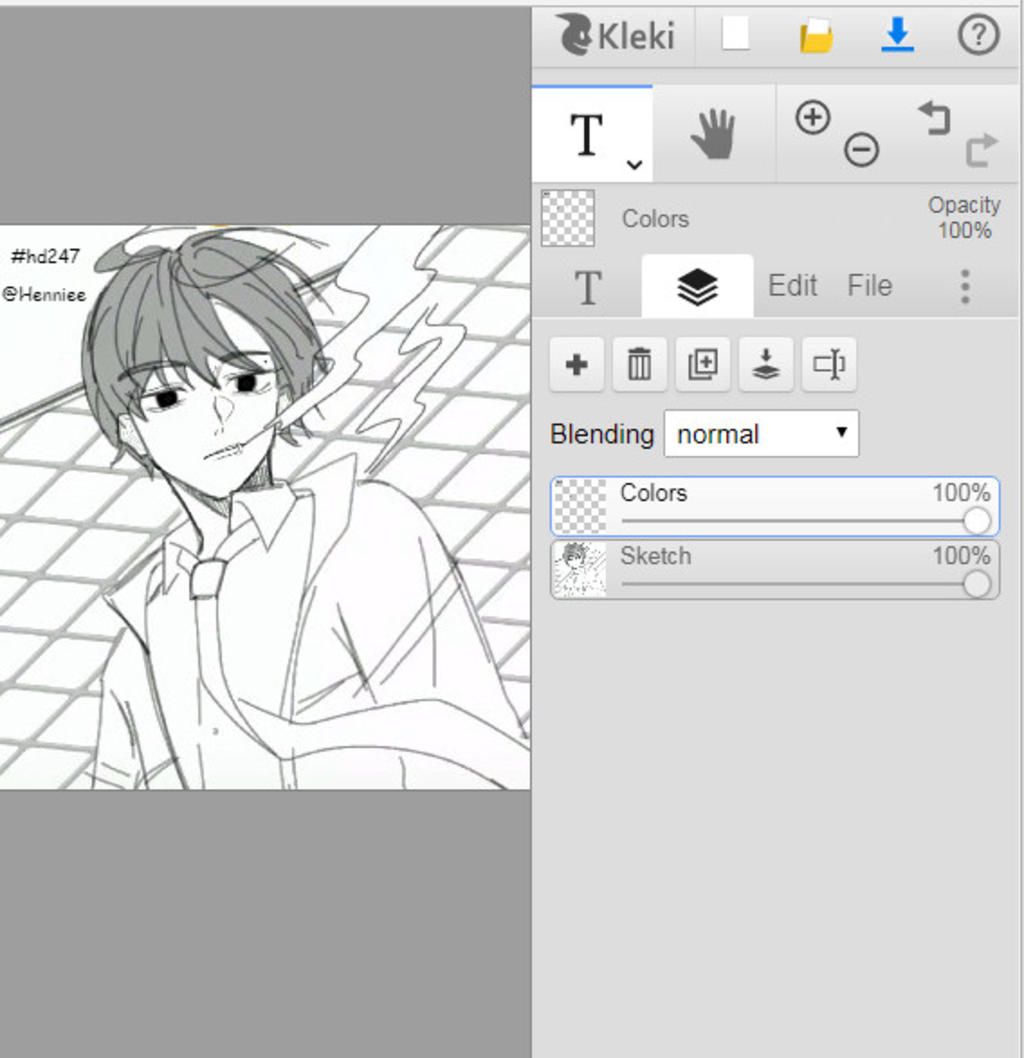This screenshot has width=1024, height=1058.
Task: Switch to the Text settings tab
Action: coord(587,287)
